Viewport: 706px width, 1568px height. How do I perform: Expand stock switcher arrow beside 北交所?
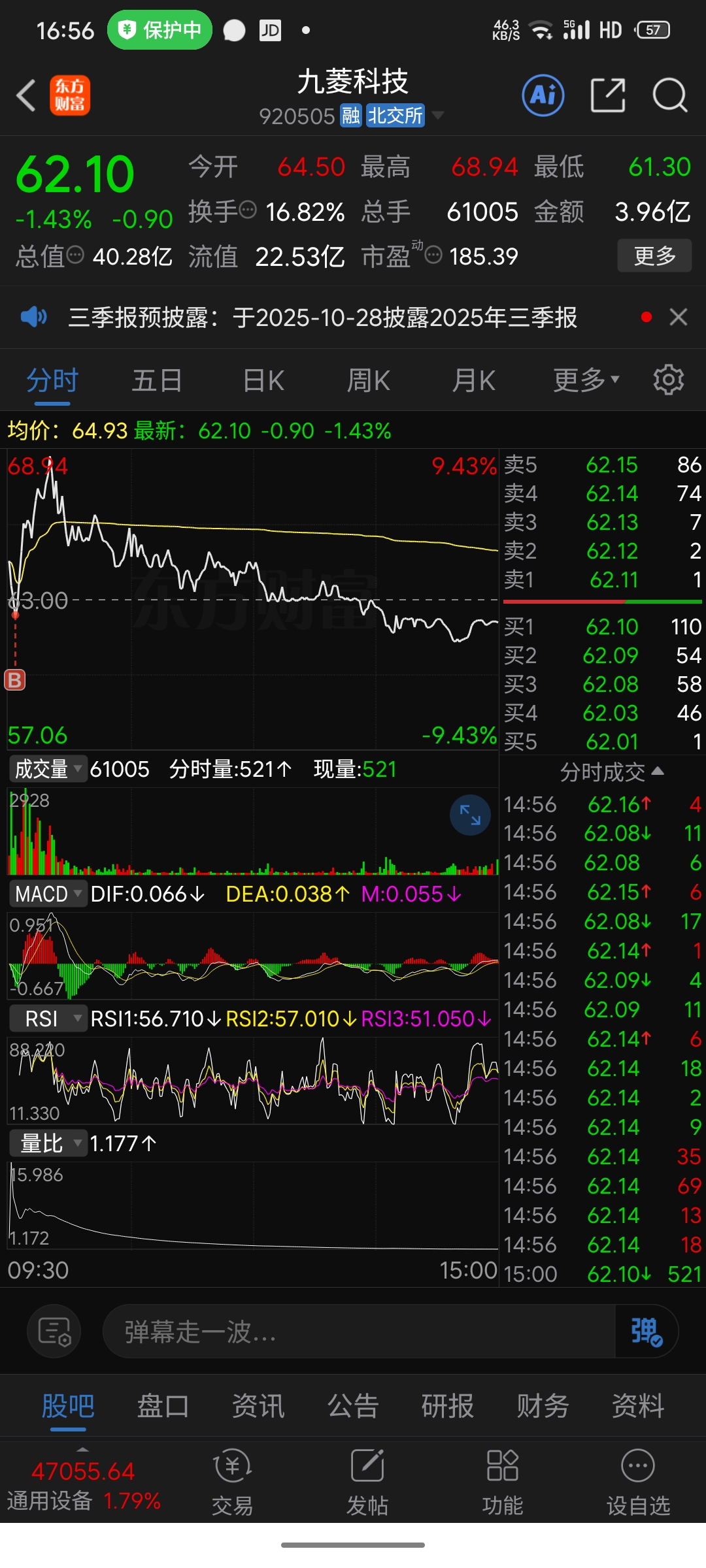pos(437,116)
